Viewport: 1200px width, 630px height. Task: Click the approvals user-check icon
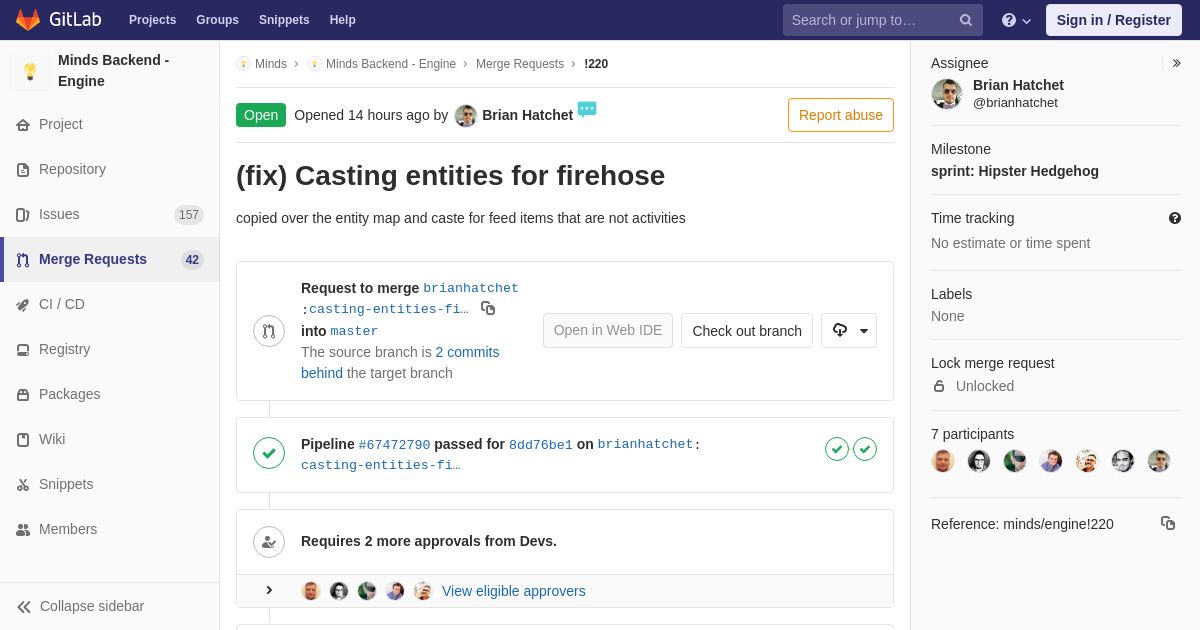tap(269, 542)
